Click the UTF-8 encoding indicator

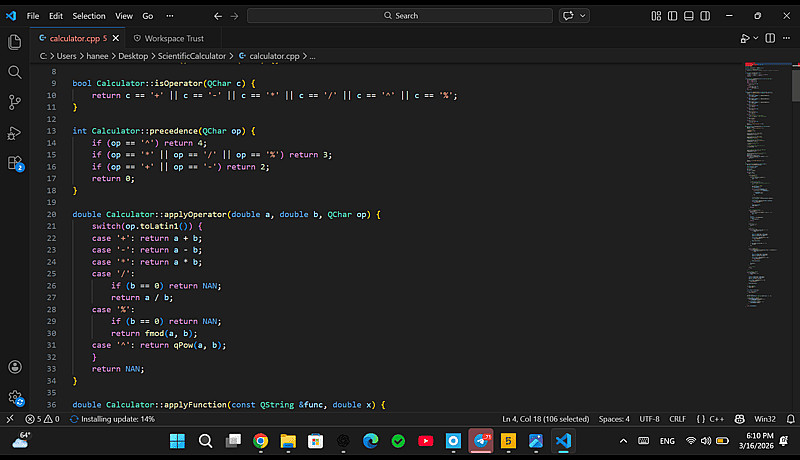[x=648, y=419]
